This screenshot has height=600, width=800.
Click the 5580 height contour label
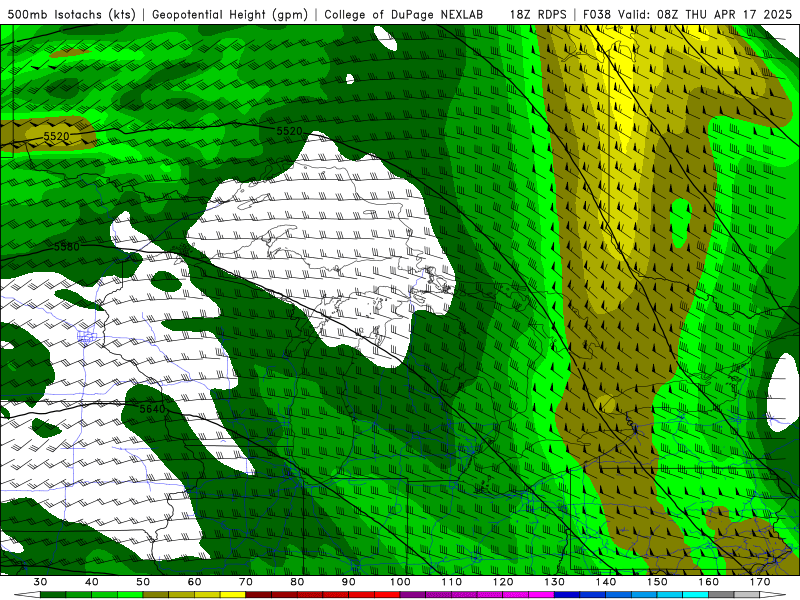(67, 247)
